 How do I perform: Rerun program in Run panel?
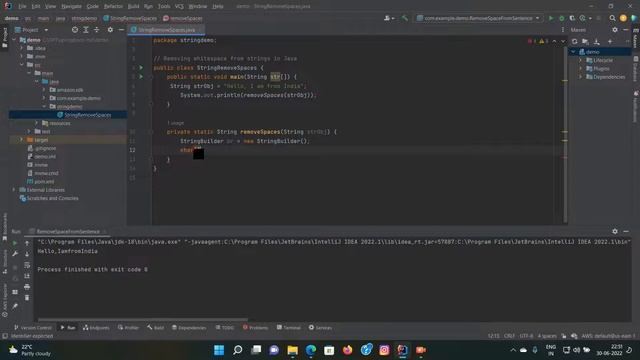pyautogui.click(x=15, y=243)
